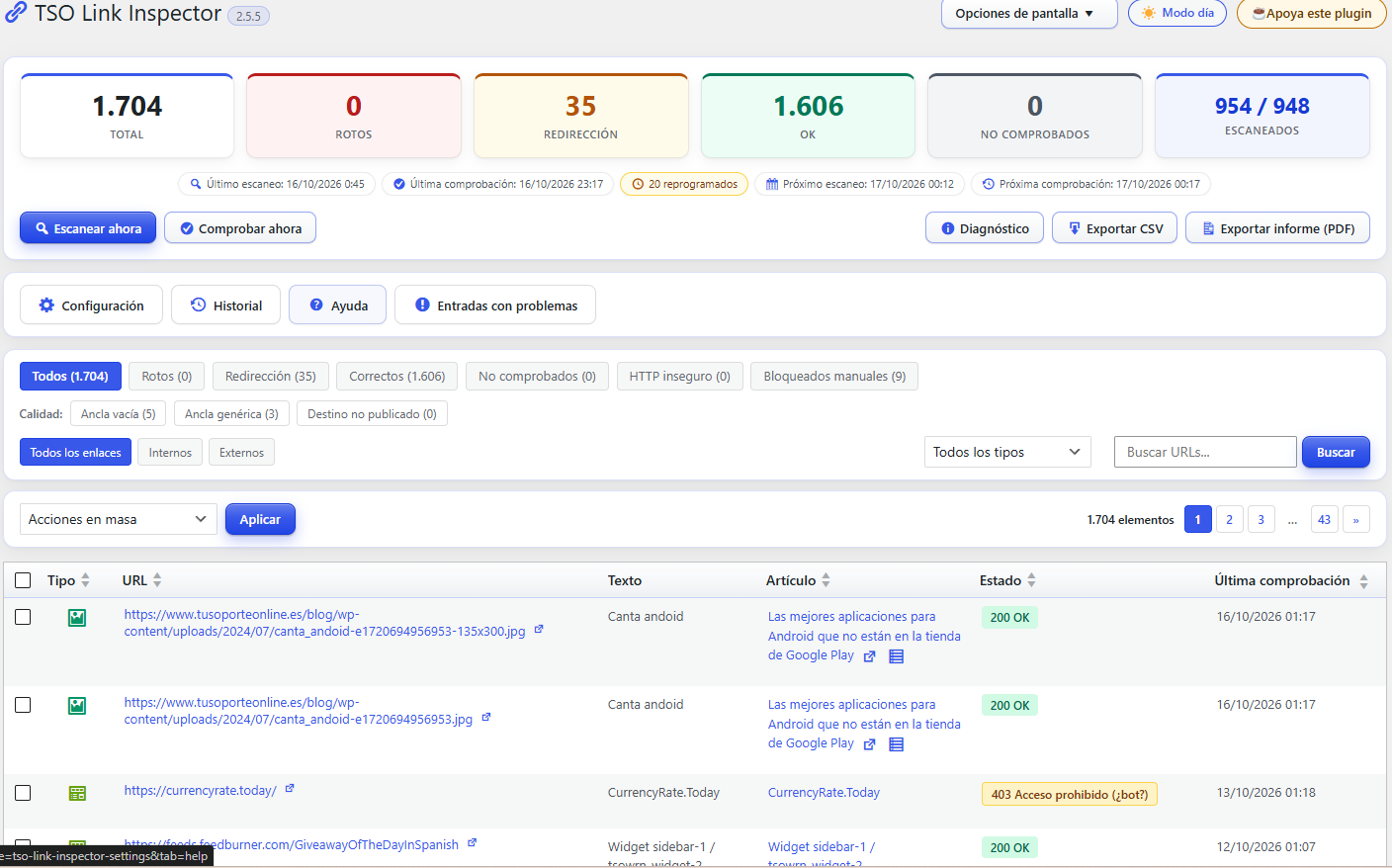Tick the select-all checkbox in table header

click(x=23, y=580)
